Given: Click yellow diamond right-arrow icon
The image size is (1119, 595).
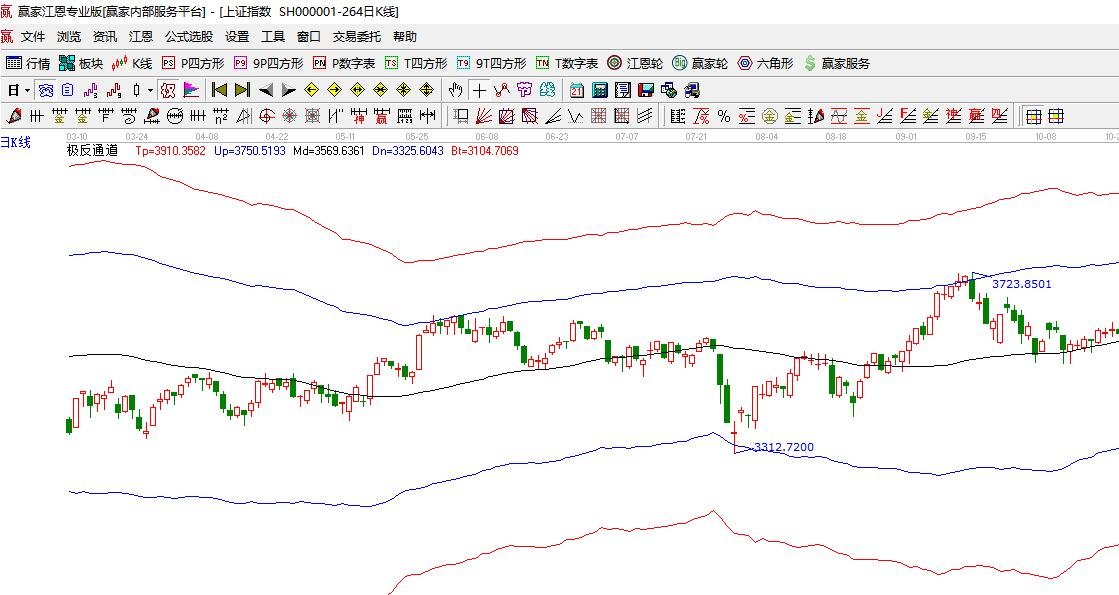Looking at the screenshot, I should 335,90.
